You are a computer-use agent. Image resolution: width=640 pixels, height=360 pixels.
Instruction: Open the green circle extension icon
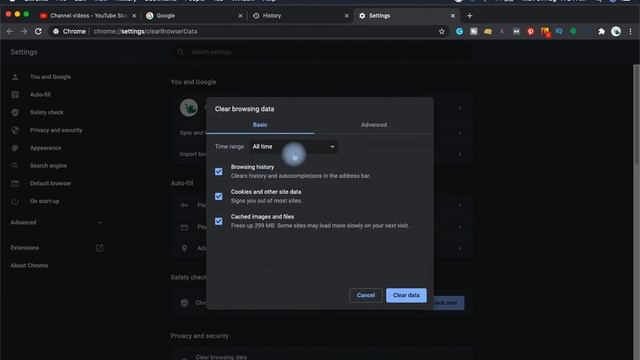[x=573, y=31]
